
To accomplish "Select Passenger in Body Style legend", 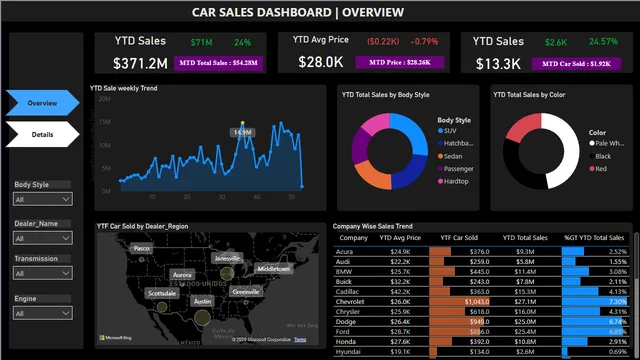I will click(x=456, y=169).
